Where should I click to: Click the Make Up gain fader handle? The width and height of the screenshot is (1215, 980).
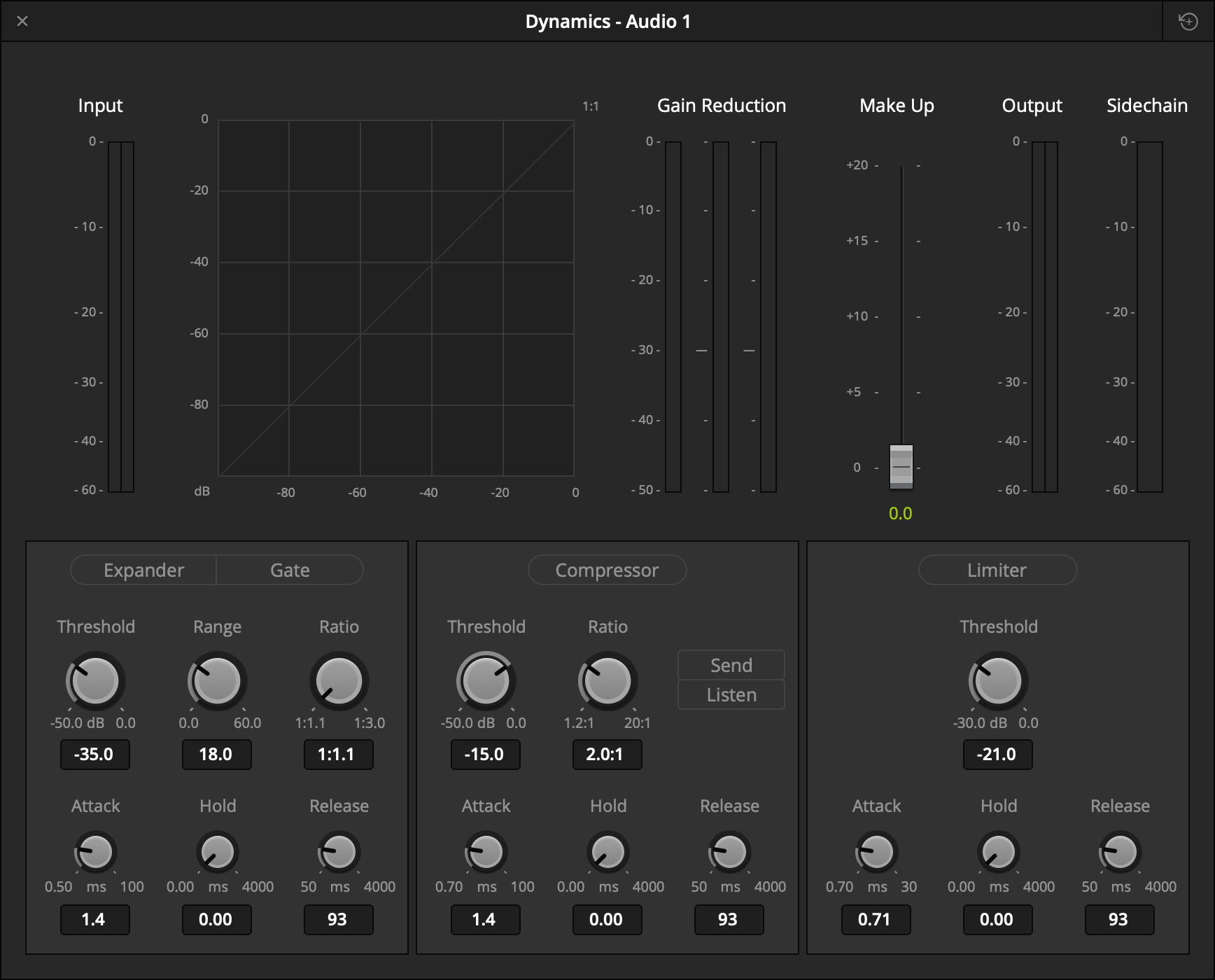click(x=901, y=467)
